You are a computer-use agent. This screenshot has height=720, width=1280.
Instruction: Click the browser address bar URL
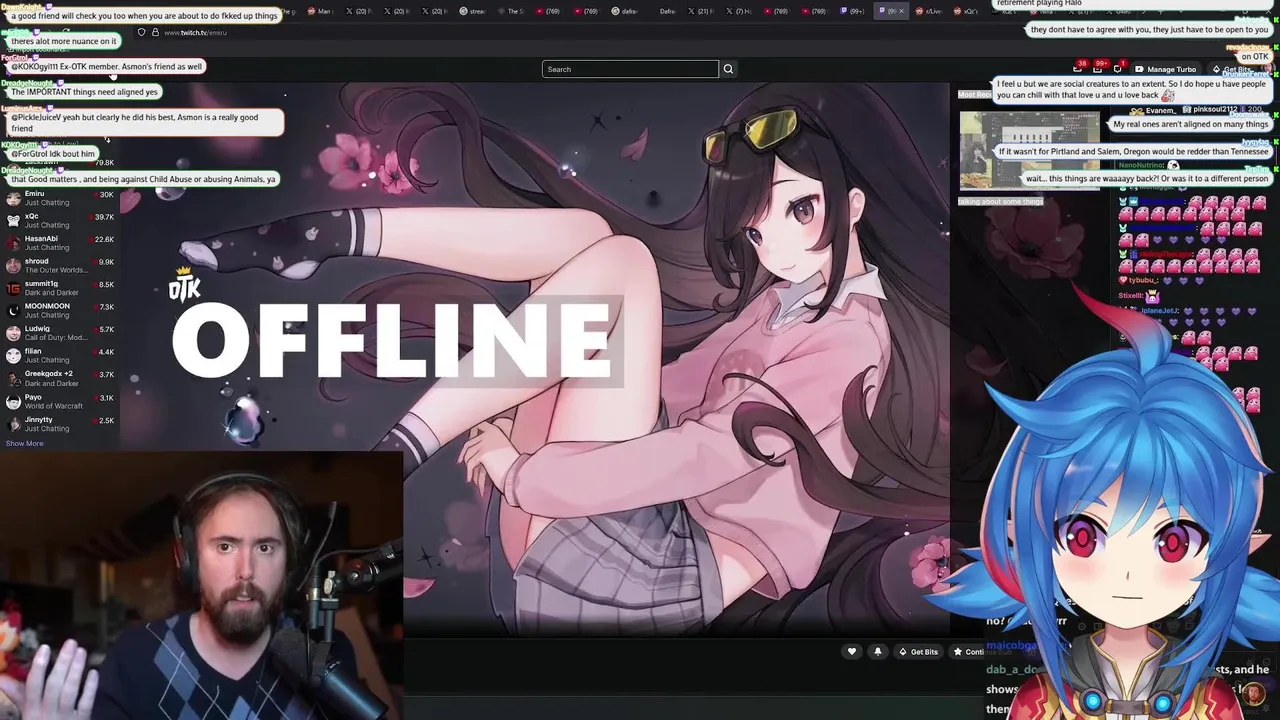(195, 33)
